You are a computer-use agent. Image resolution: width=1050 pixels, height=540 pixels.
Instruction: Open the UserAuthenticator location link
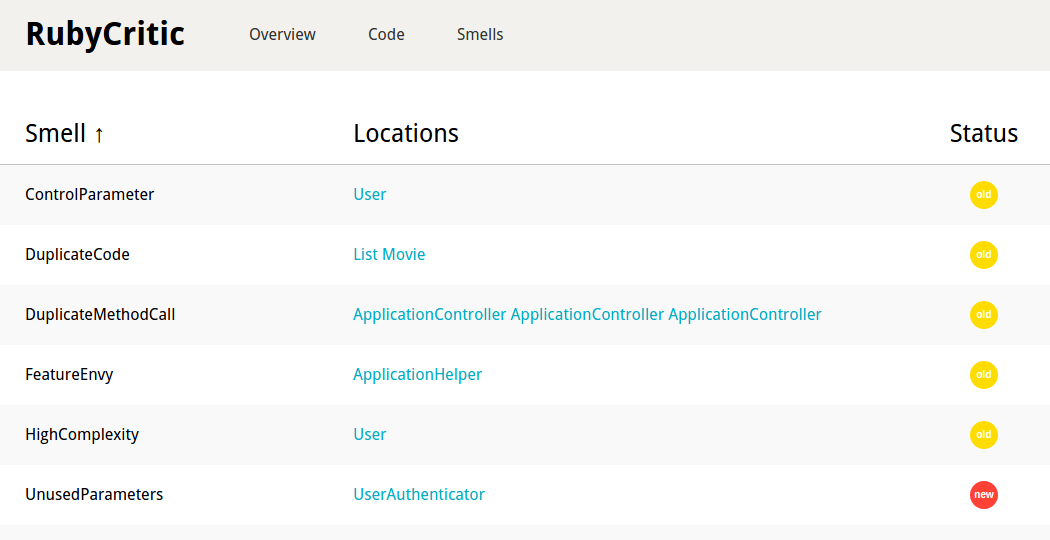(x=418, y=495)
